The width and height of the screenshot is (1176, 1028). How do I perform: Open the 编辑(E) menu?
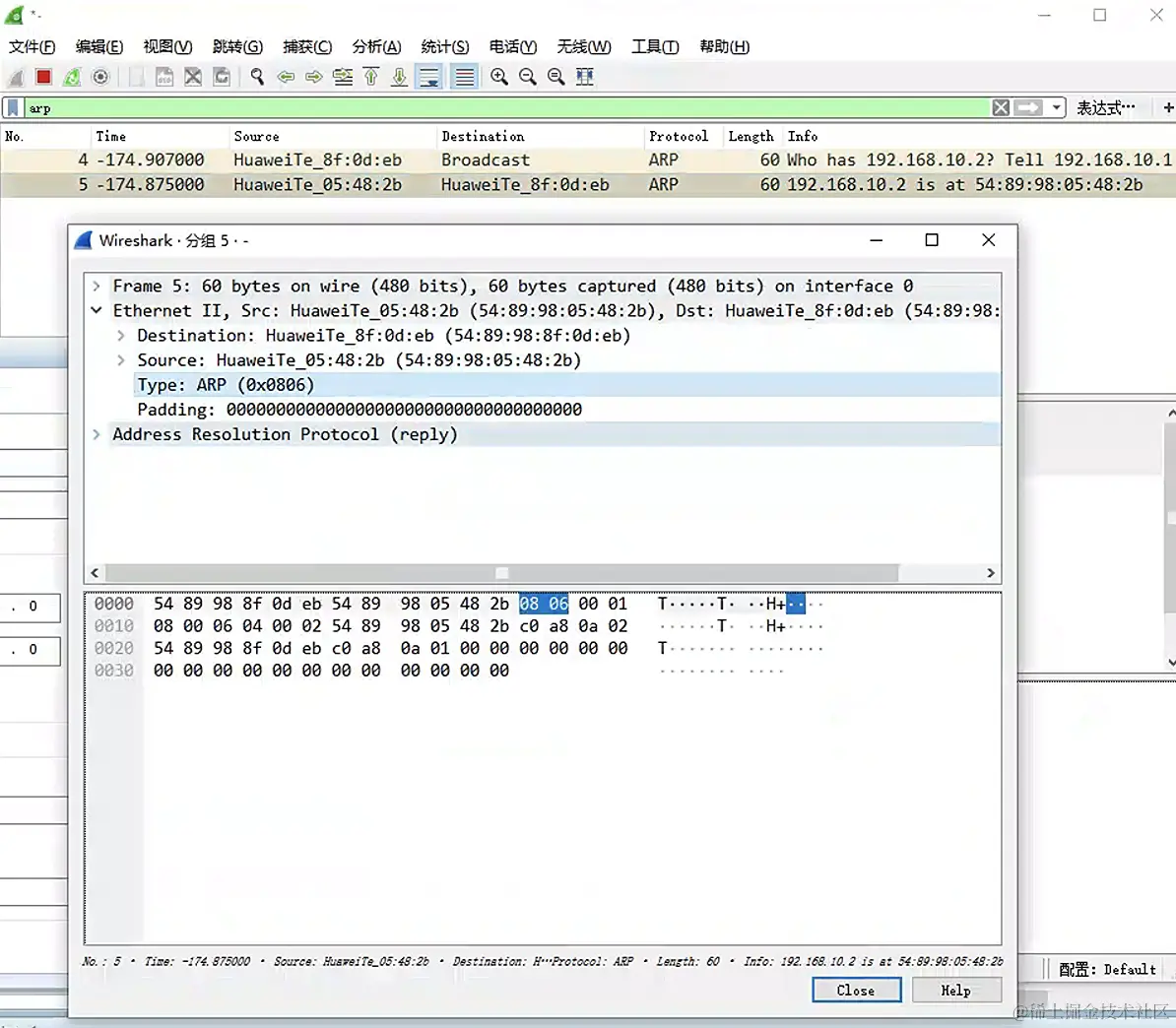[x=99, y=46]
